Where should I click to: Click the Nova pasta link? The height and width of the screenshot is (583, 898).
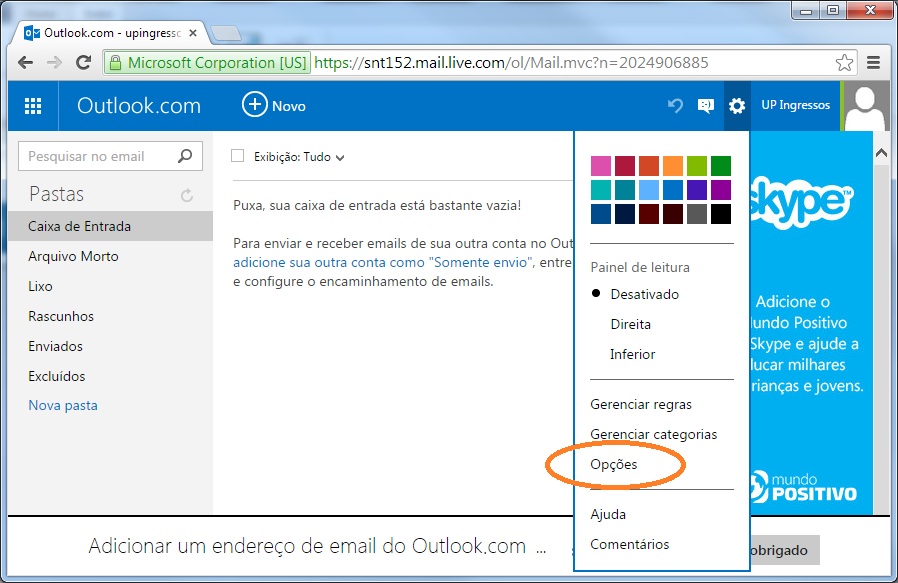click(63, 405)
